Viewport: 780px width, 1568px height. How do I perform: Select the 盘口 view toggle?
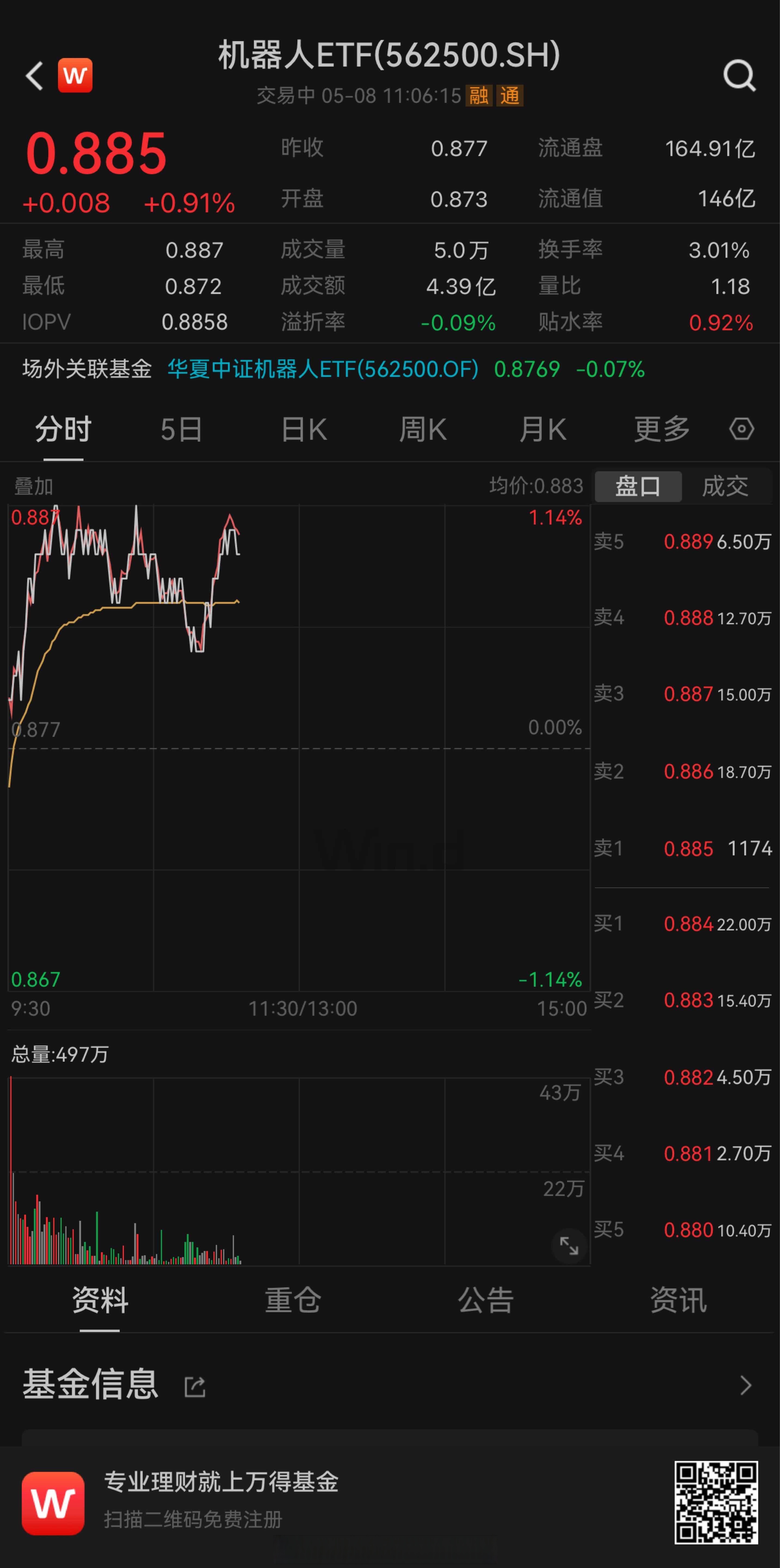[638, 486]
